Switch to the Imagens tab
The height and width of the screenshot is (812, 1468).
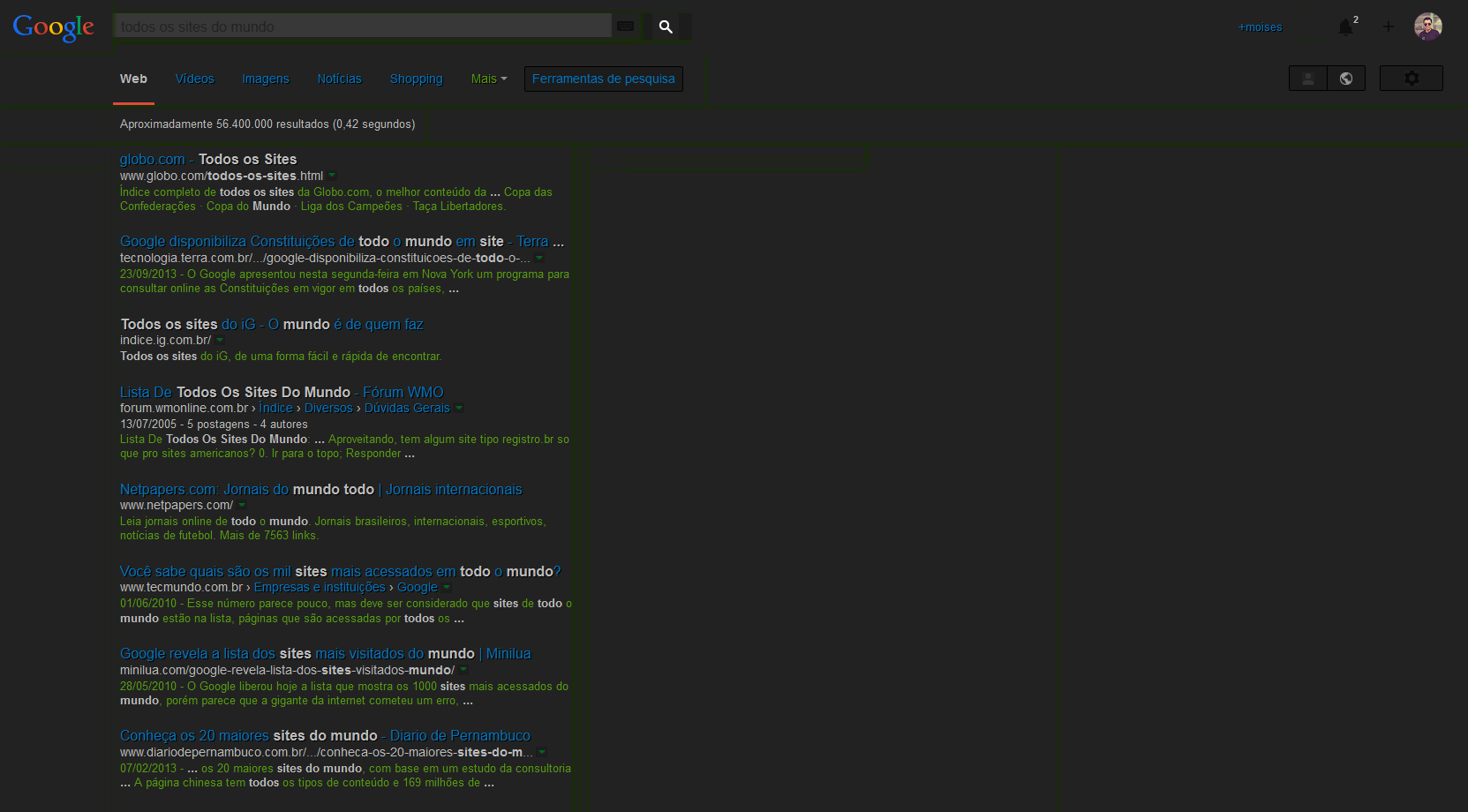click(x=266, y=79)
